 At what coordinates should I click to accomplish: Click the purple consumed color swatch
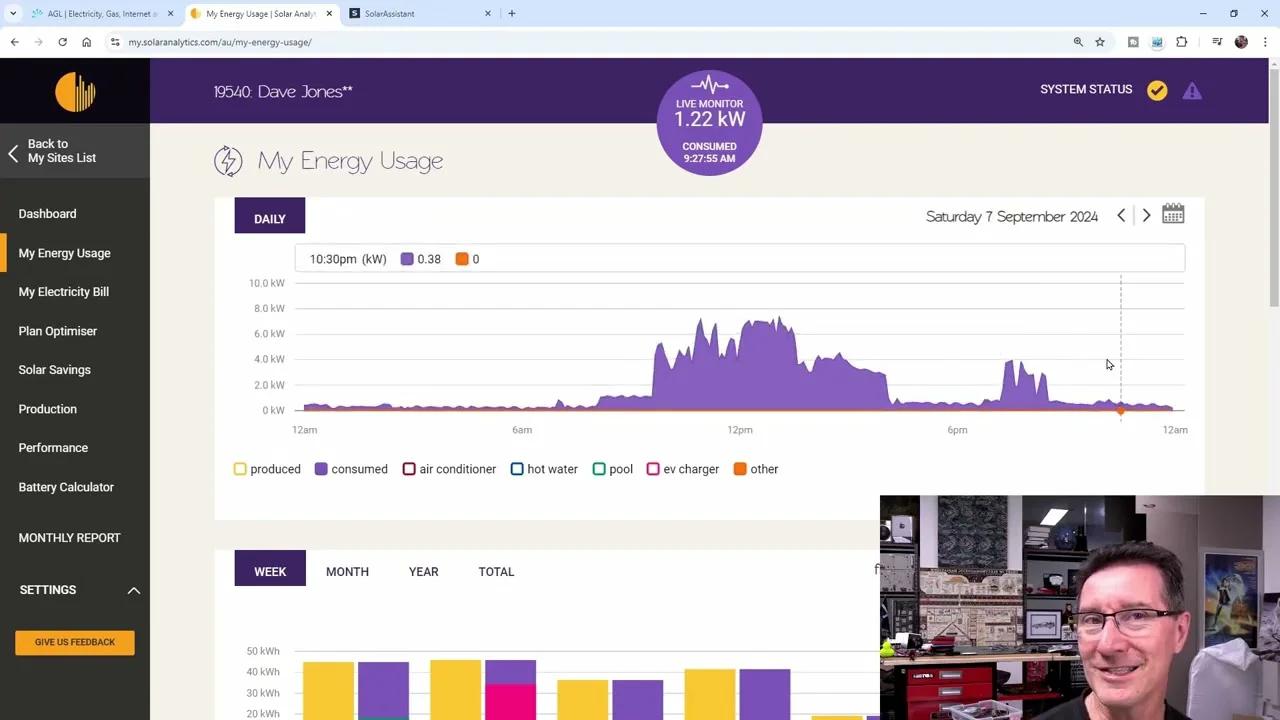click(320, 468)
